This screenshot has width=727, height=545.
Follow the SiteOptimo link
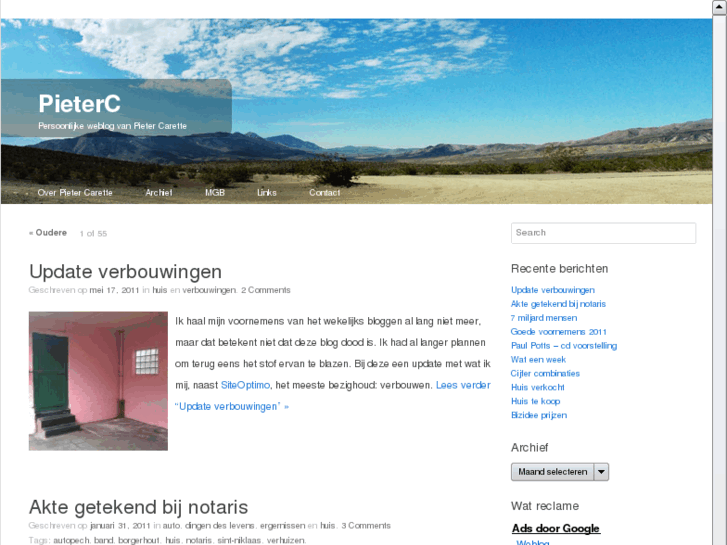coord(245,385)
